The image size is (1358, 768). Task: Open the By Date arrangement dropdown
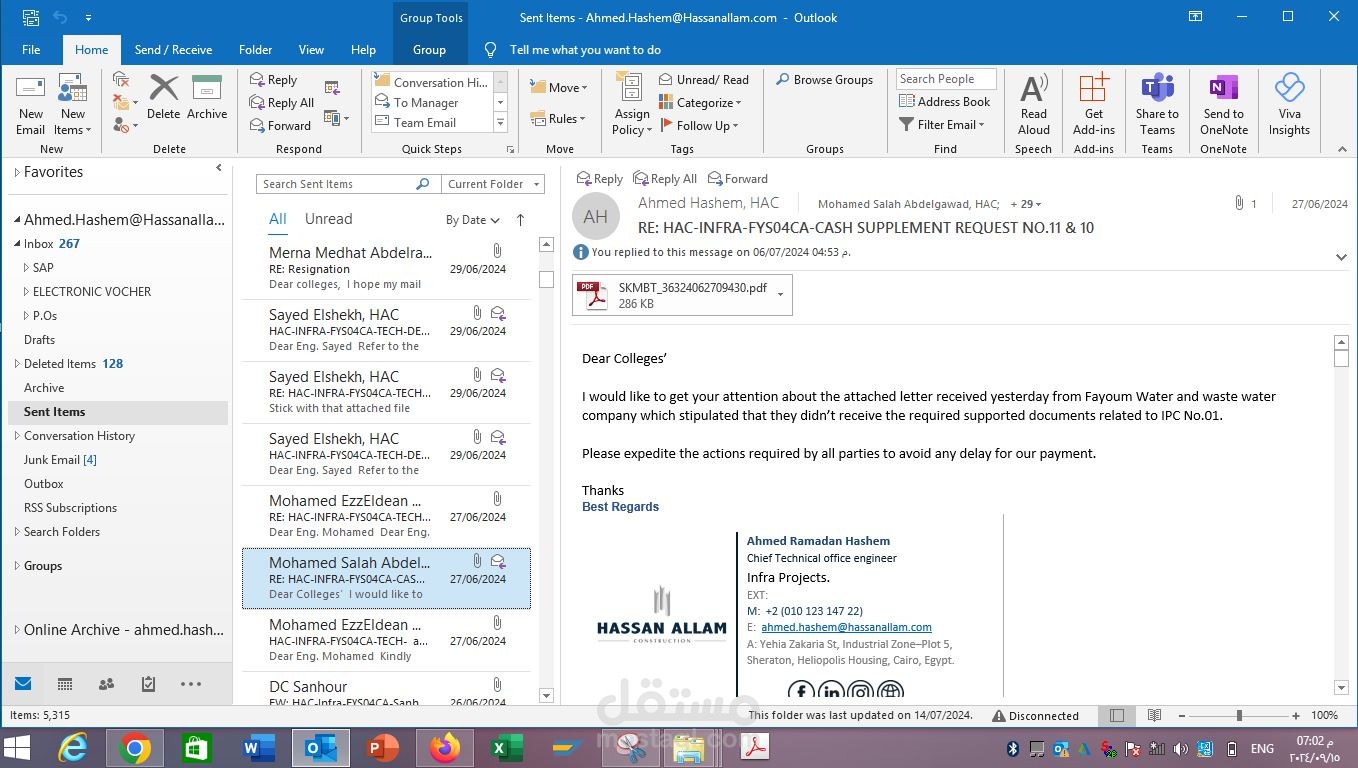472,220
